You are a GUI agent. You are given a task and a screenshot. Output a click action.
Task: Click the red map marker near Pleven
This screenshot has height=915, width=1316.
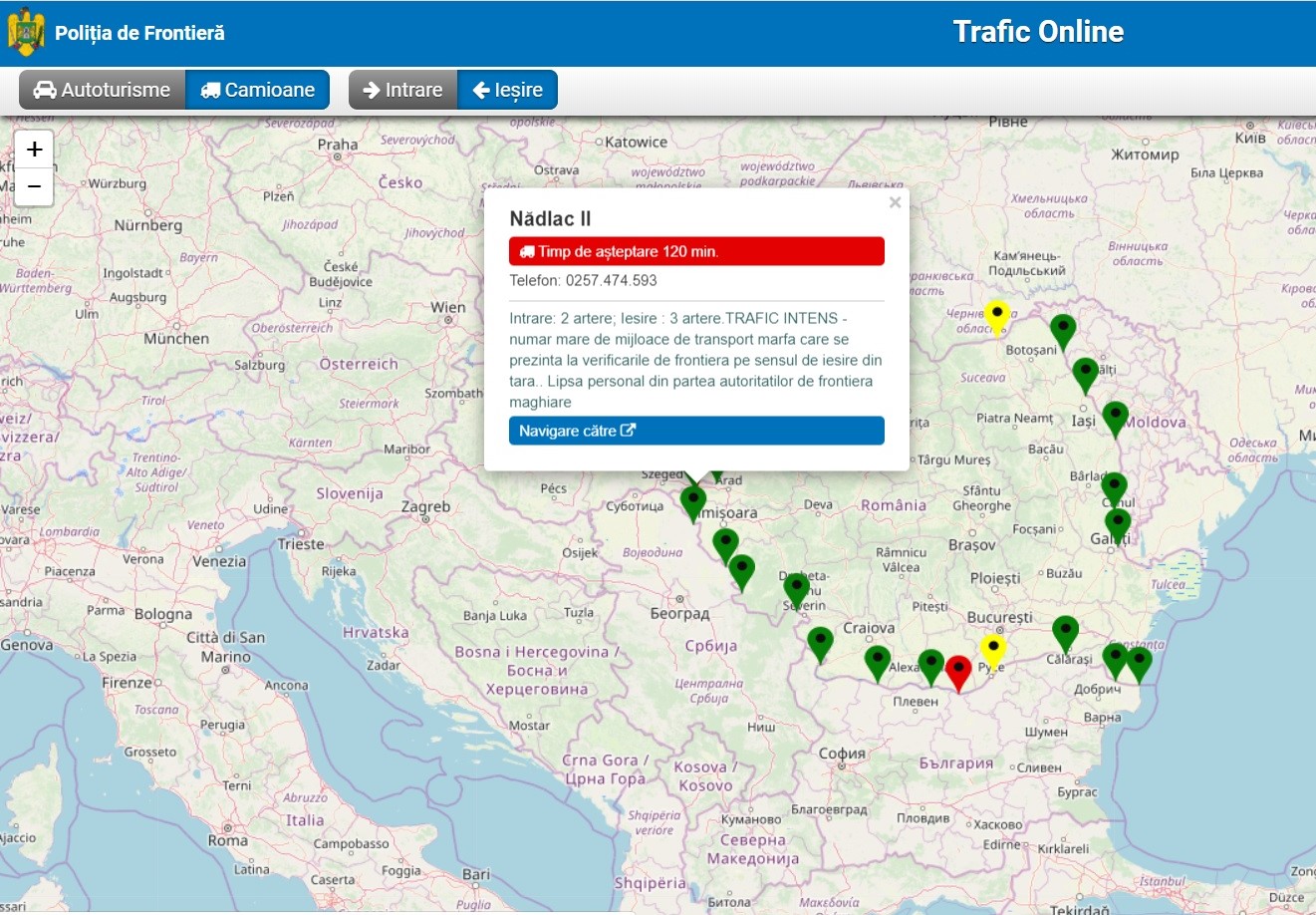pos(958,671)
